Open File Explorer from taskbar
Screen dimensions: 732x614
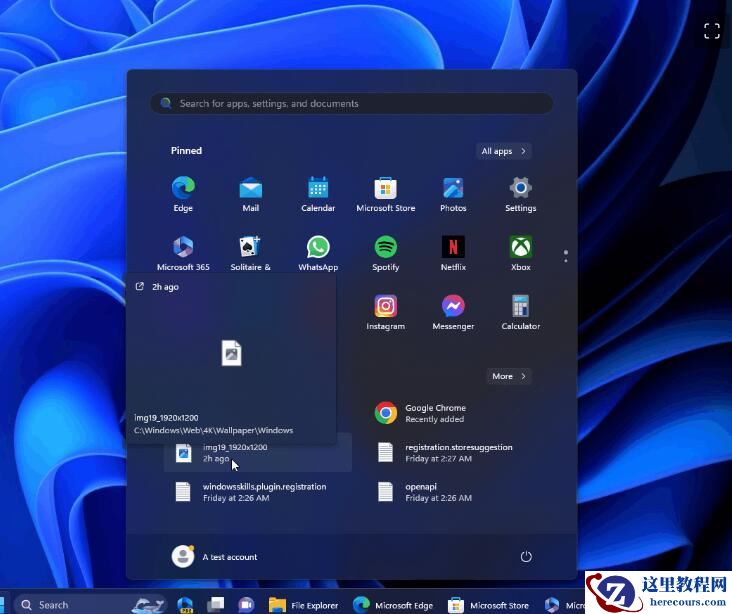[x=303, y=605]
